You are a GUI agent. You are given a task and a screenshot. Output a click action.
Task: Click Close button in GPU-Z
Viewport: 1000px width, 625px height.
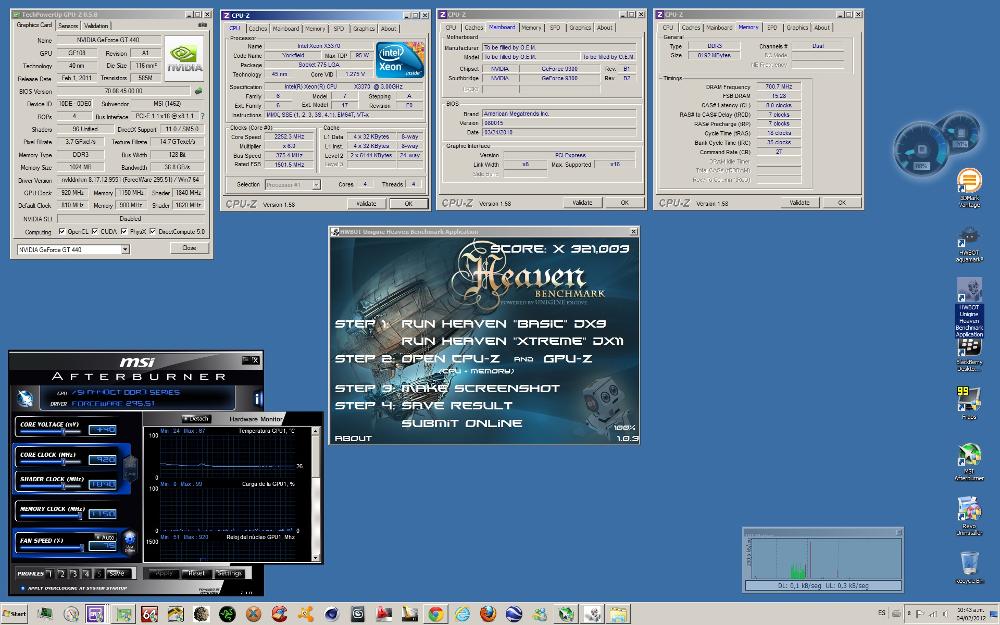tap(189, 248)
